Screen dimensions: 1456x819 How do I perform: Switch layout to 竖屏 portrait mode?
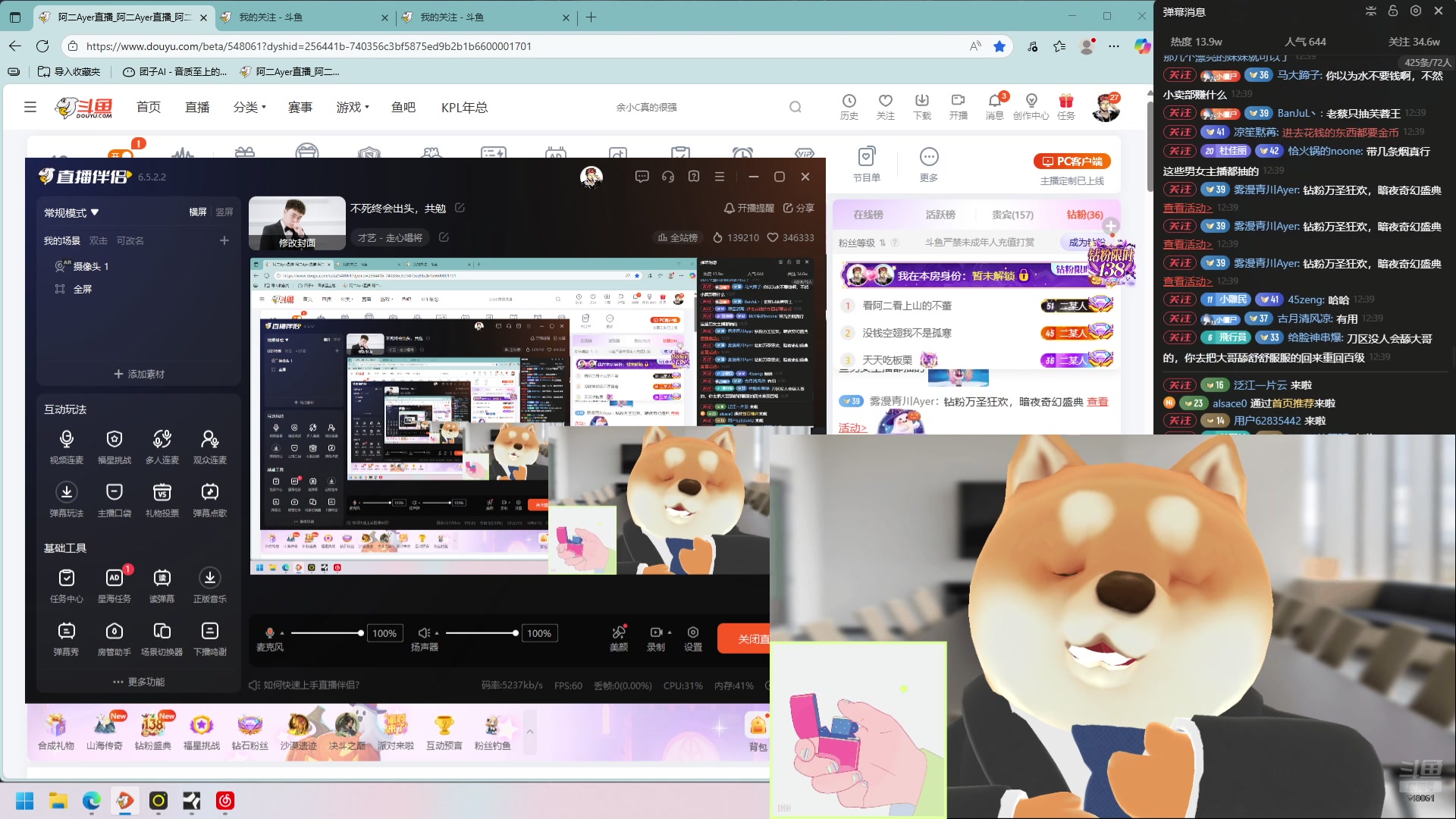tap(224, 212)
